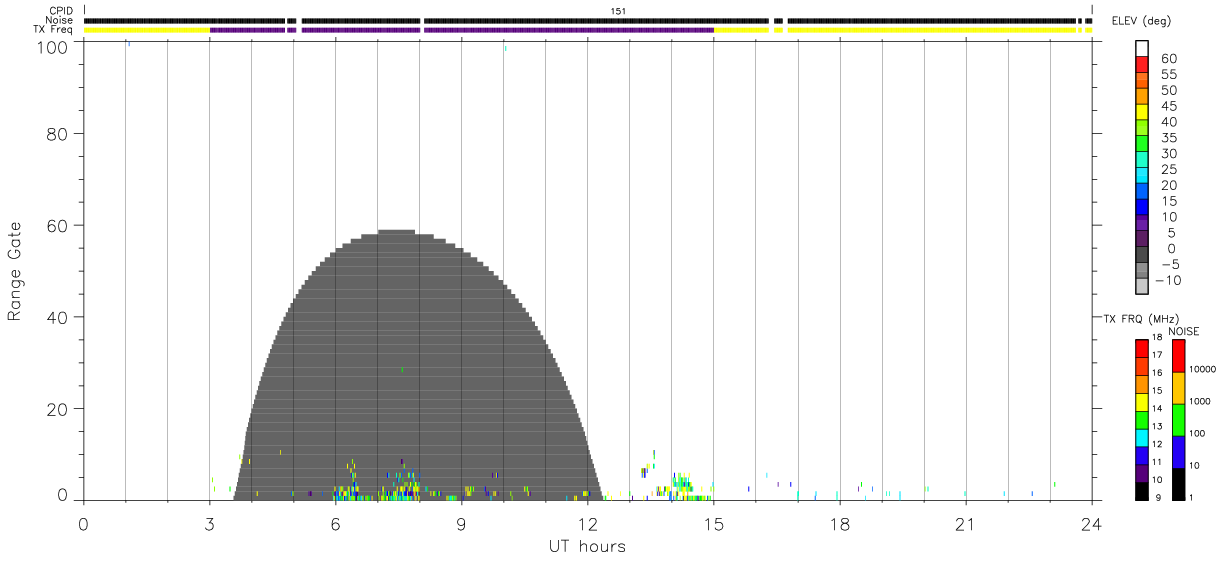Pick the yellow 14–15 MHz frequency swatch
Image resolution: width=1228 pixels, height=567 pixels.
coord(1141,402)
